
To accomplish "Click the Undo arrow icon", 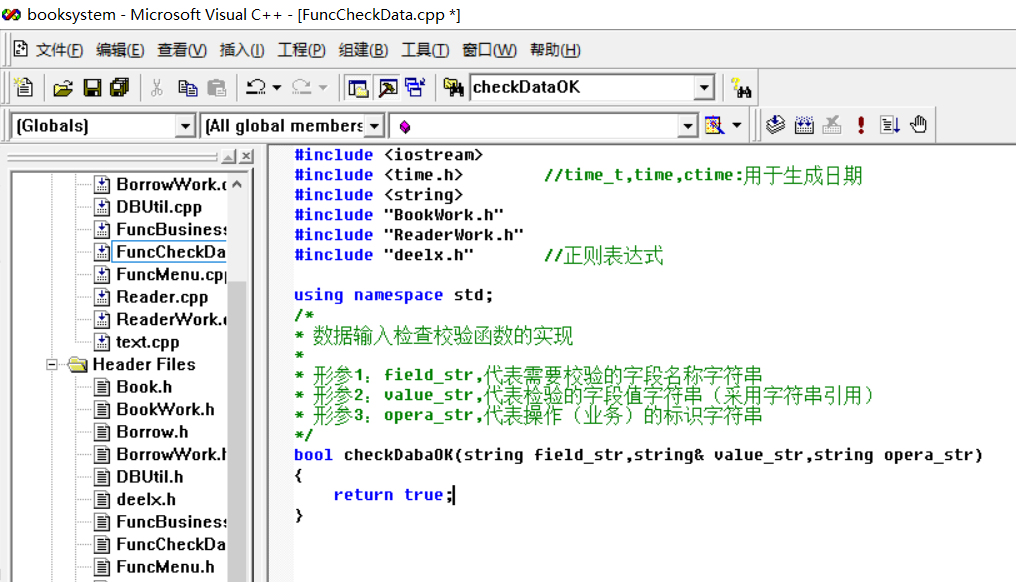I will coord(256,87).
